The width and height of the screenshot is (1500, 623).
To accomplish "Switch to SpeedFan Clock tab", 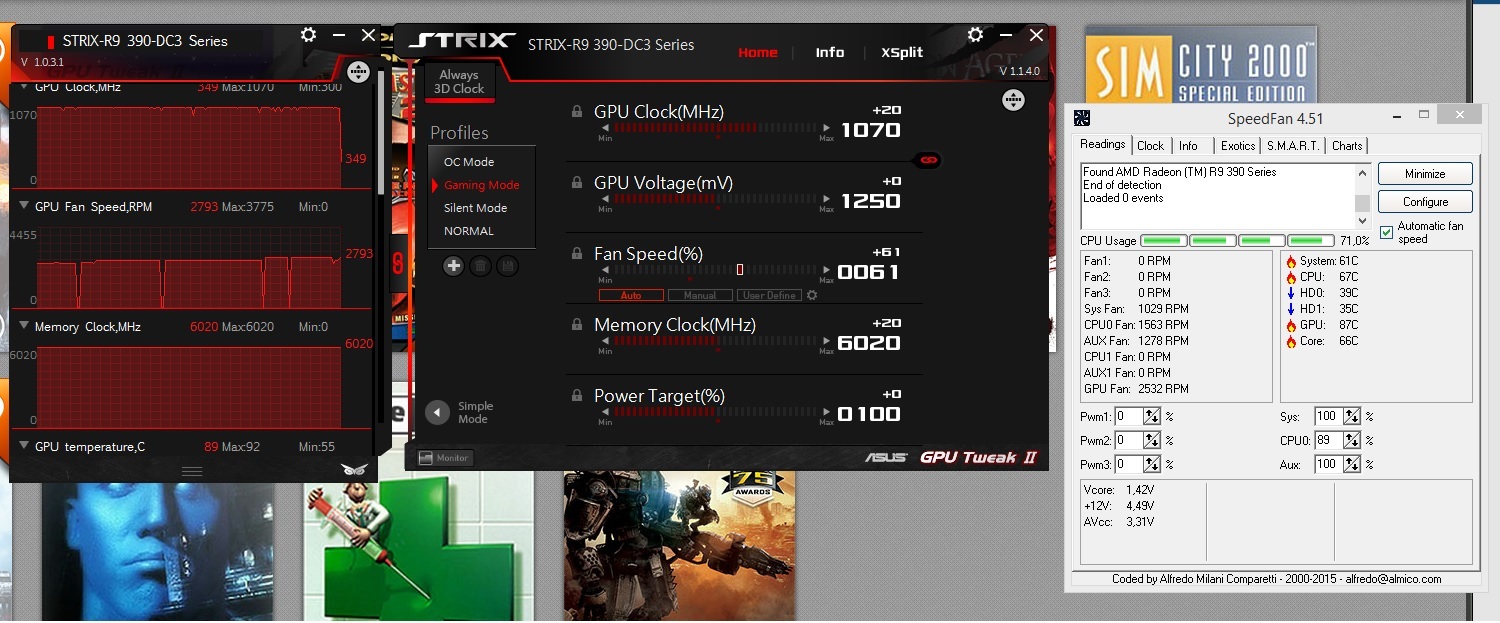I will (1151, 145).
